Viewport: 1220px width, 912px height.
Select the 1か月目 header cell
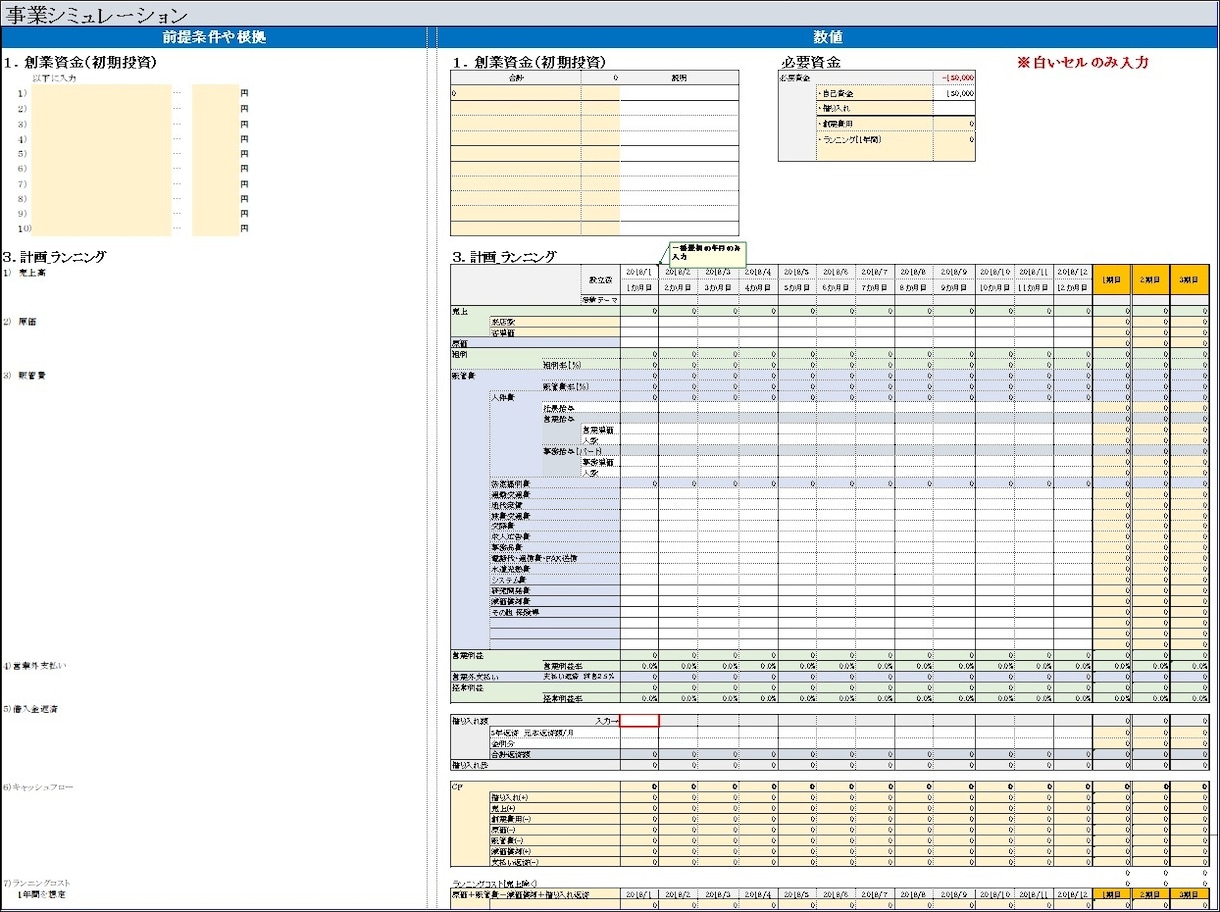(x=640, y=287)
